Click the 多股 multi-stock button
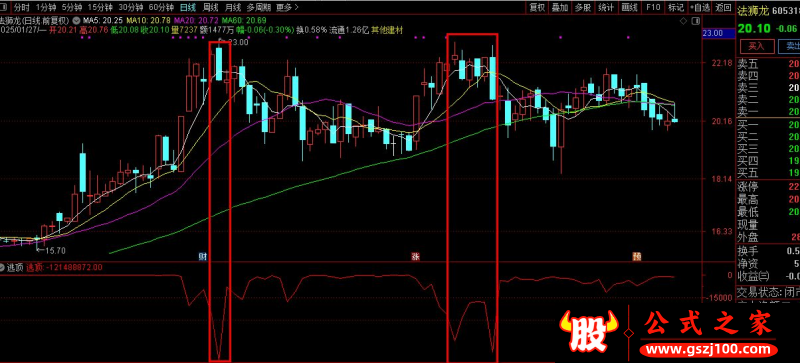The width and height of the screenshot is (800, 363). click(583, 7)
